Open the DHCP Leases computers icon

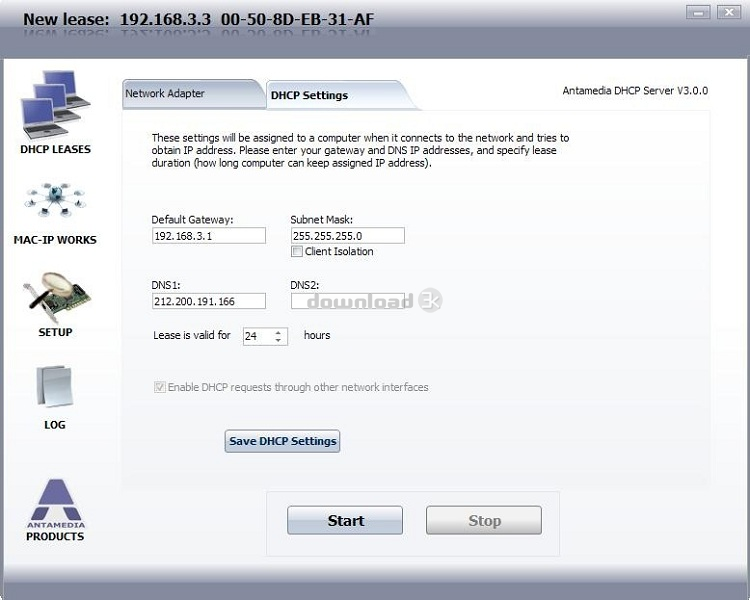55,104
